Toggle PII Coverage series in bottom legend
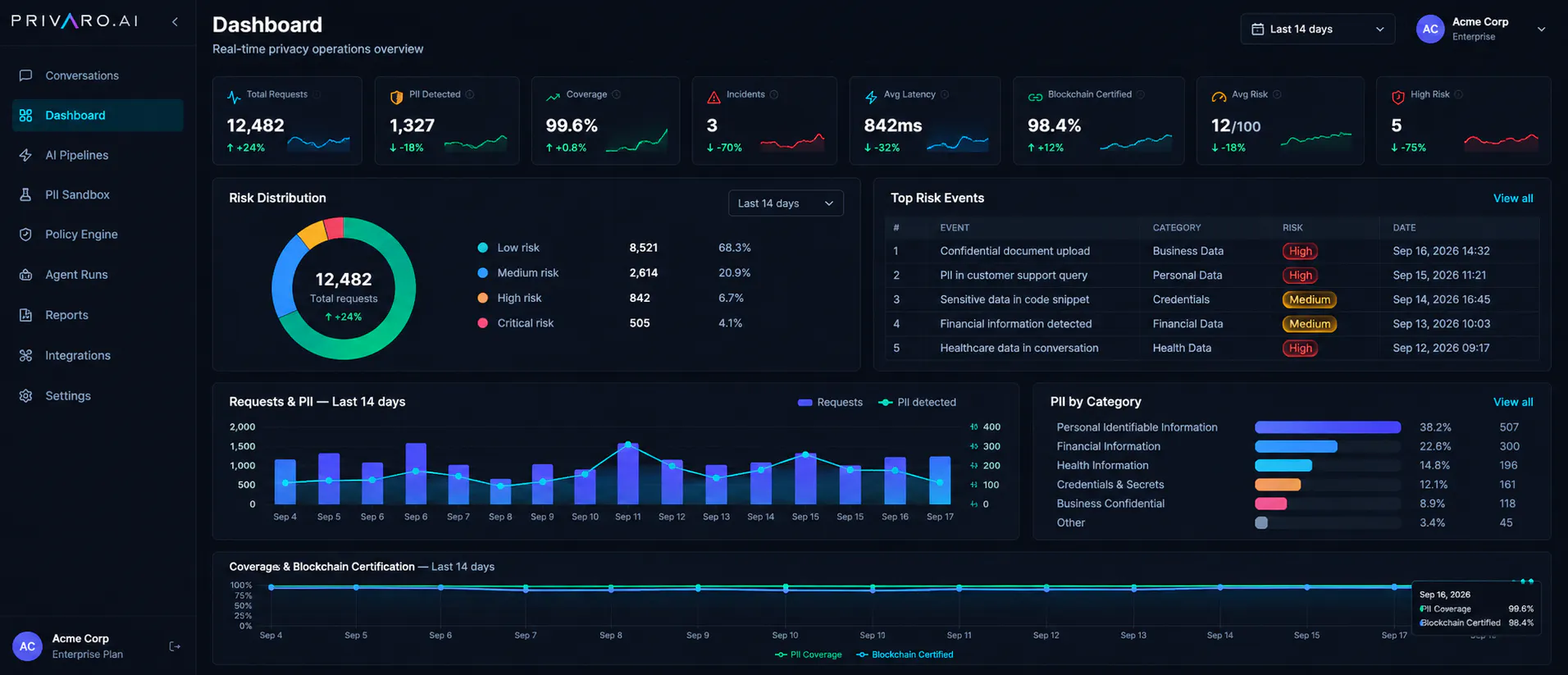Image resolution: width=1568 pixels, height=675 pixels. point(808,654)
